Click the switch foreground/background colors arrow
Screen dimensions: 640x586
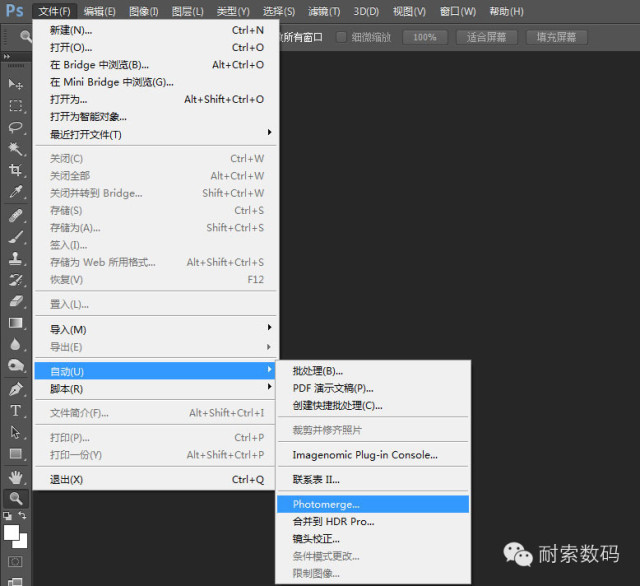click(x=23, y=515)
